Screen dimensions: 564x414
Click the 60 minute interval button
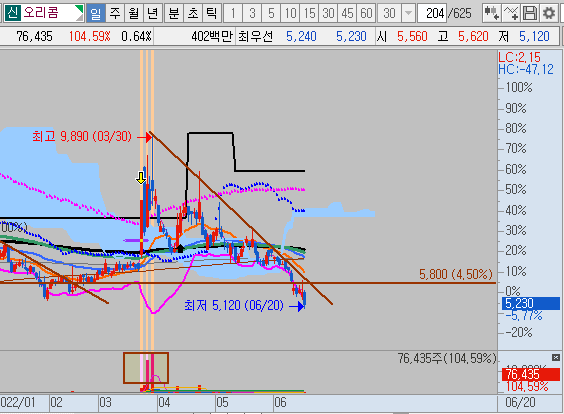point(366,13)
